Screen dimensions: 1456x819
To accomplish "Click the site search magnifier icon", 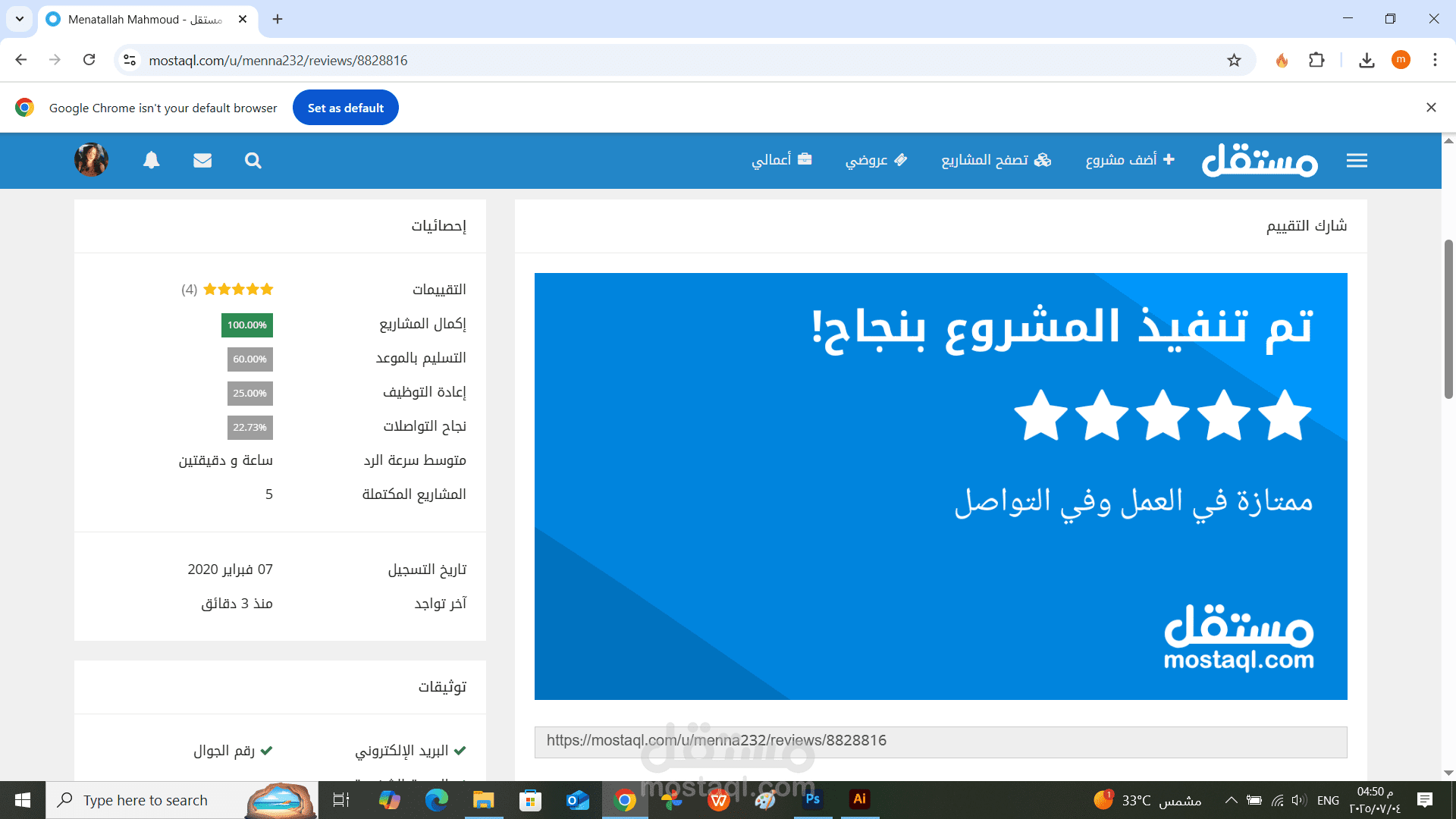I will [253, 161].
